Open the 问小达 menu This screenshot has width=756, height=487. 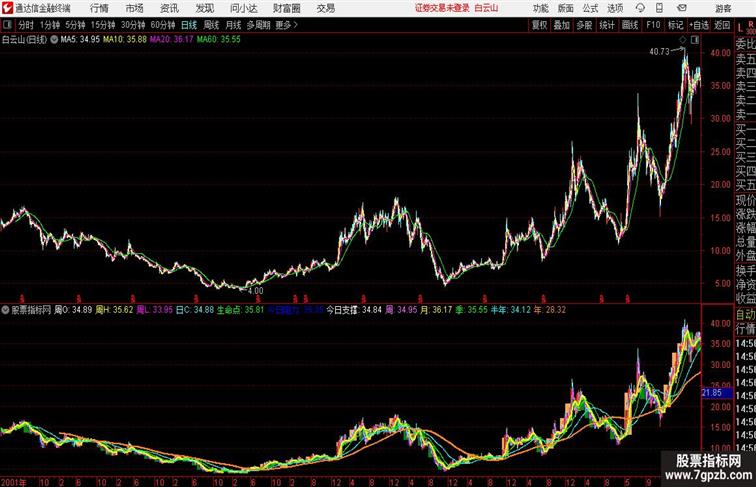[x=243, y=8]
